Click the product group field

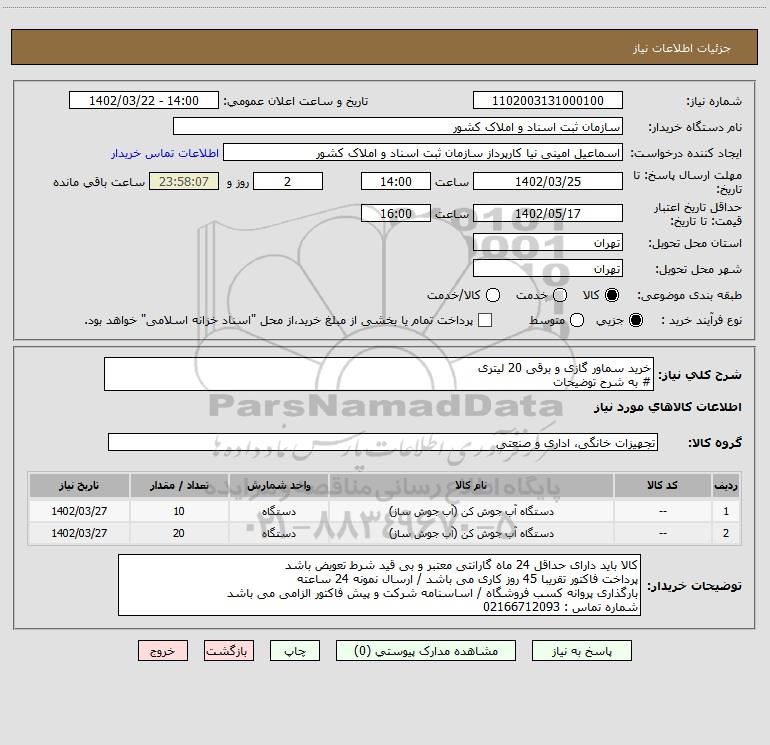pos(383,442)
